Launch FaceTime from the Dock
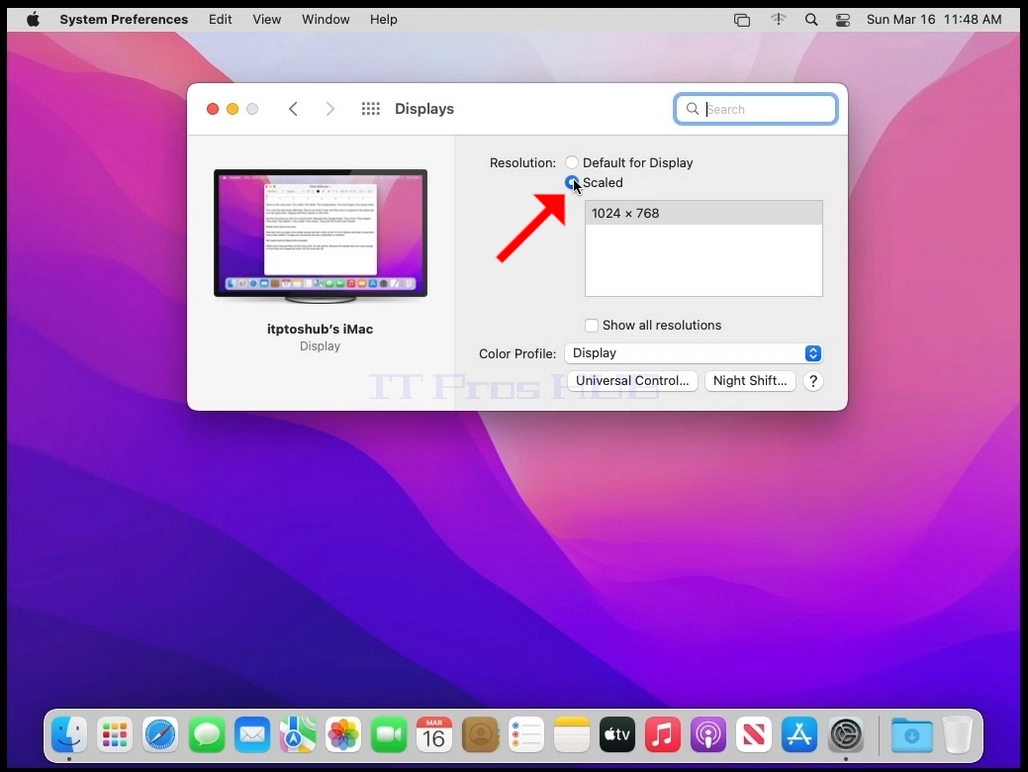The image size is (1028, 772). (389, 735)
